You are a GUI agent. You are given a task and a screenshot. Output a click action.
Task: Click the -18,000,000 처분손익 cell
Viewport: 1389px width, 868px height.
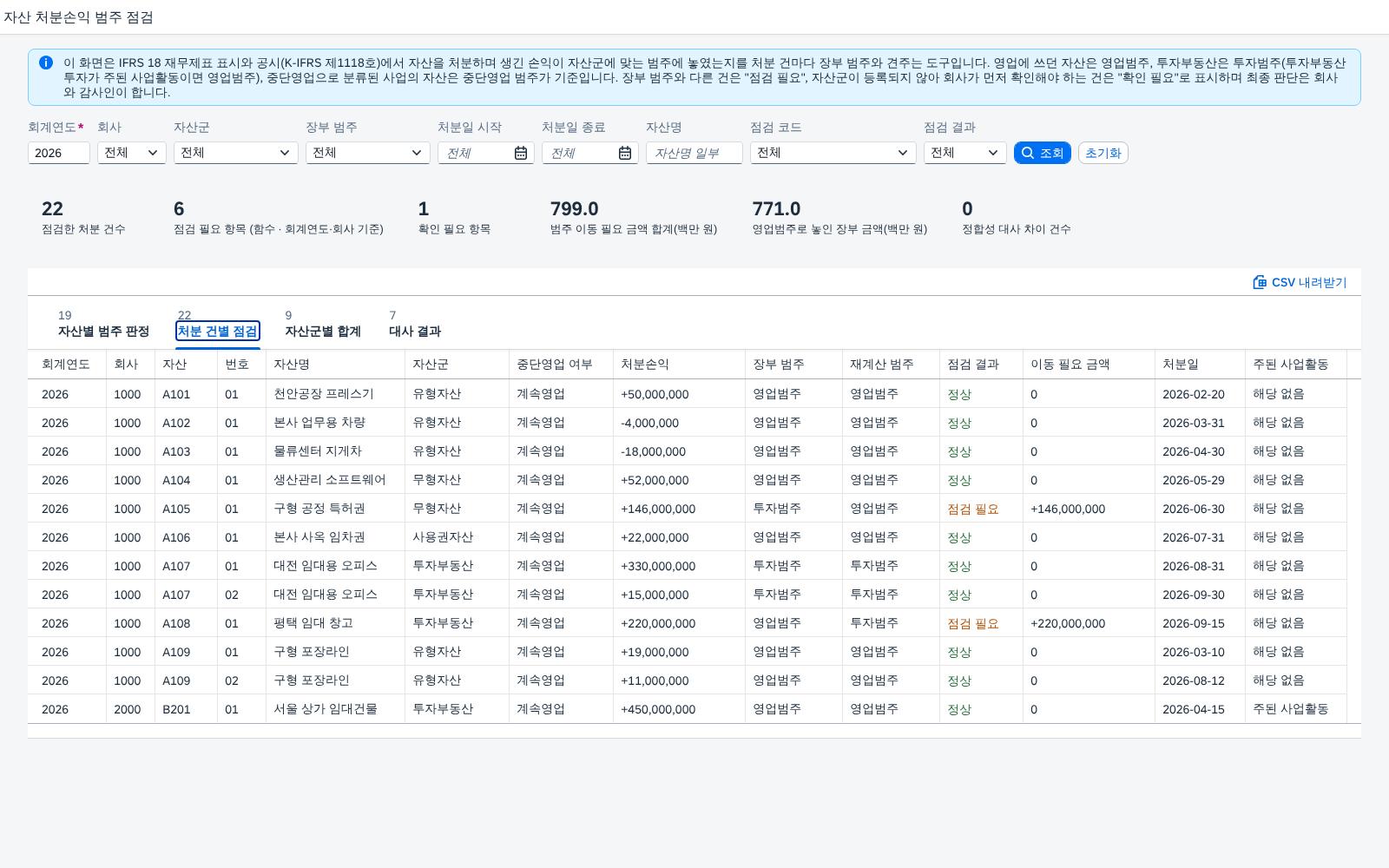coord(679,451)
